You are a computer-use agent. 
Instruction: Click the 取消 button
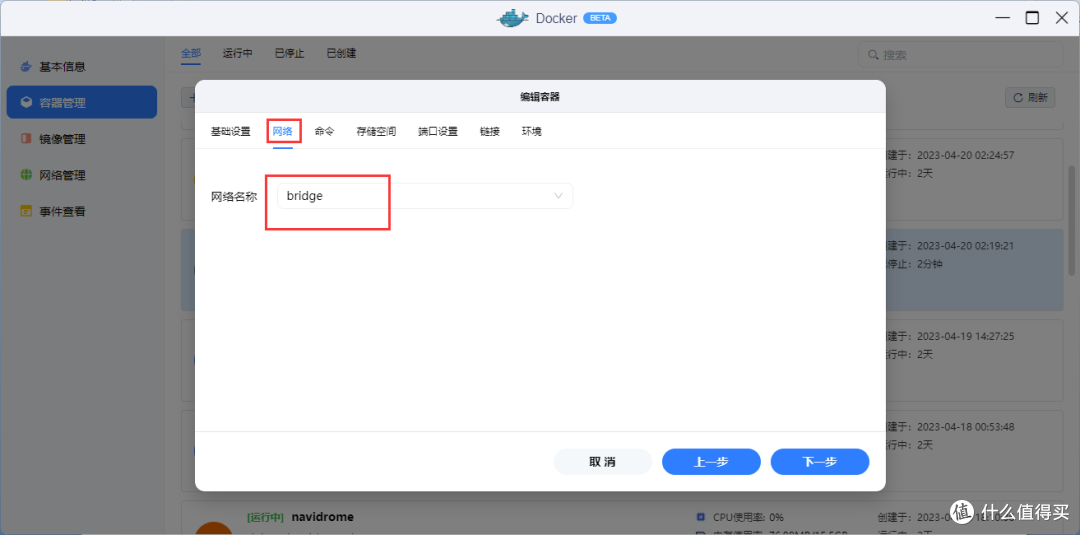(603, 462)
